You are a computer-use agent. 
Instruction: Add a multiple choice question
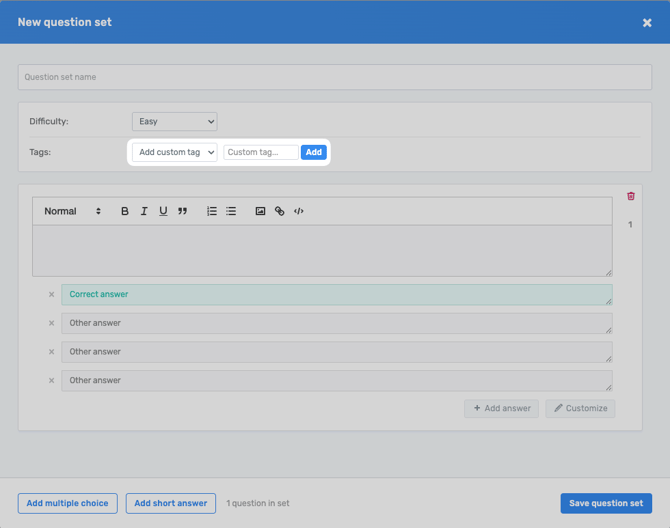click(67, 503)
